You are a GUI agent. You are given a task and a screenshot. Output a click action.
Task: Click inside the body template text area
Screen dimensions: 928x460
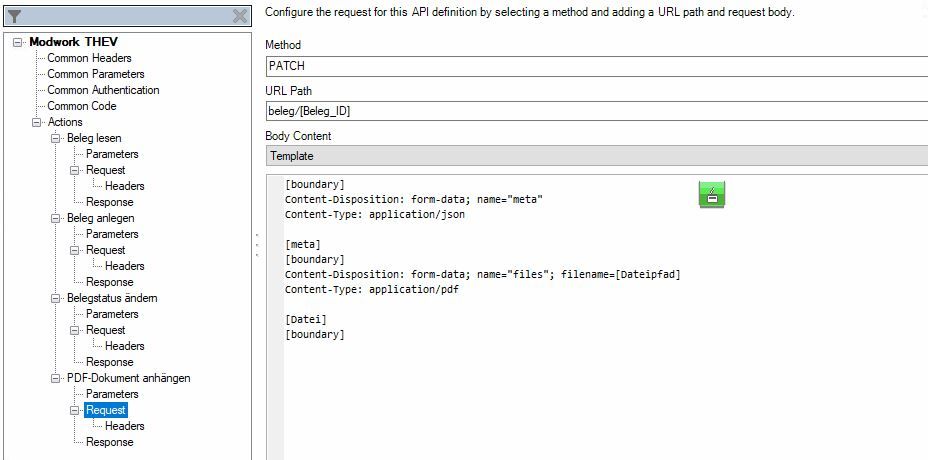click(600, 380)
